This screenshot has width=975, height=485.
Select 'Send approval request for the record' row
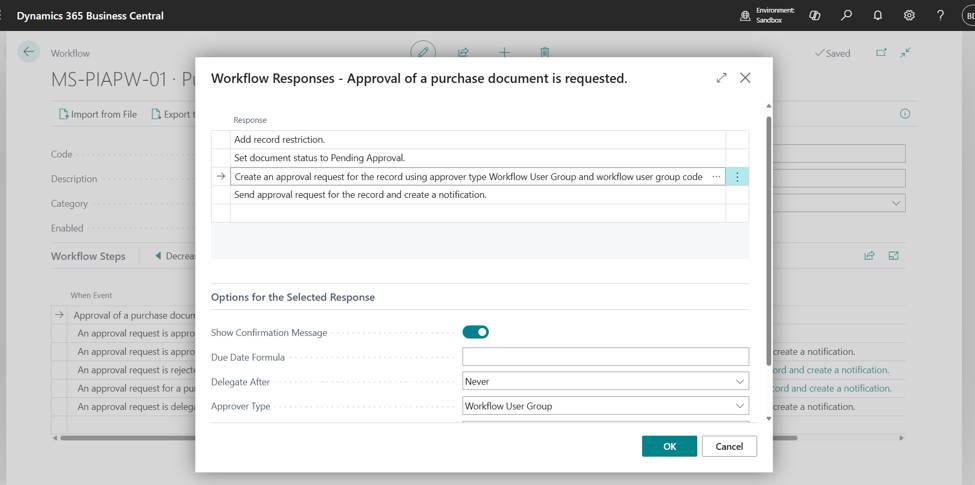tap(478, 195)
